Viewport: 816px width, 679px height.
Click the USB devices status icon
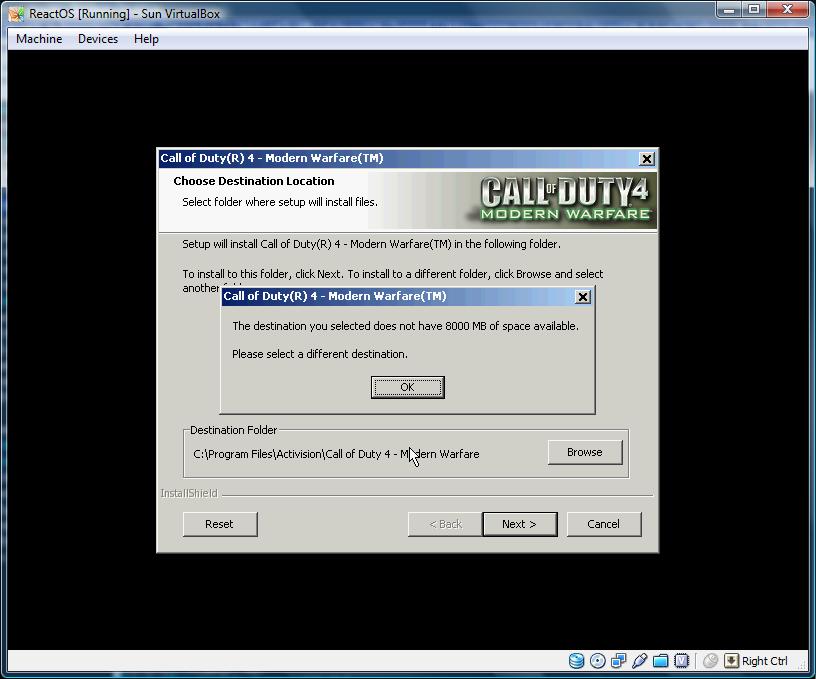(x=640, y=661)
